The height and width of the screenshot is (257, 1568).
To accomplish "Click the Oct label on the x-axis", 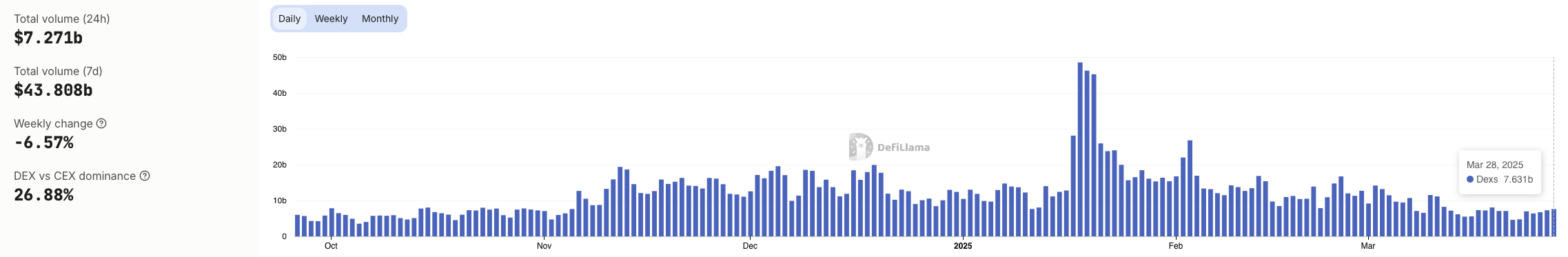I will 331,246.
